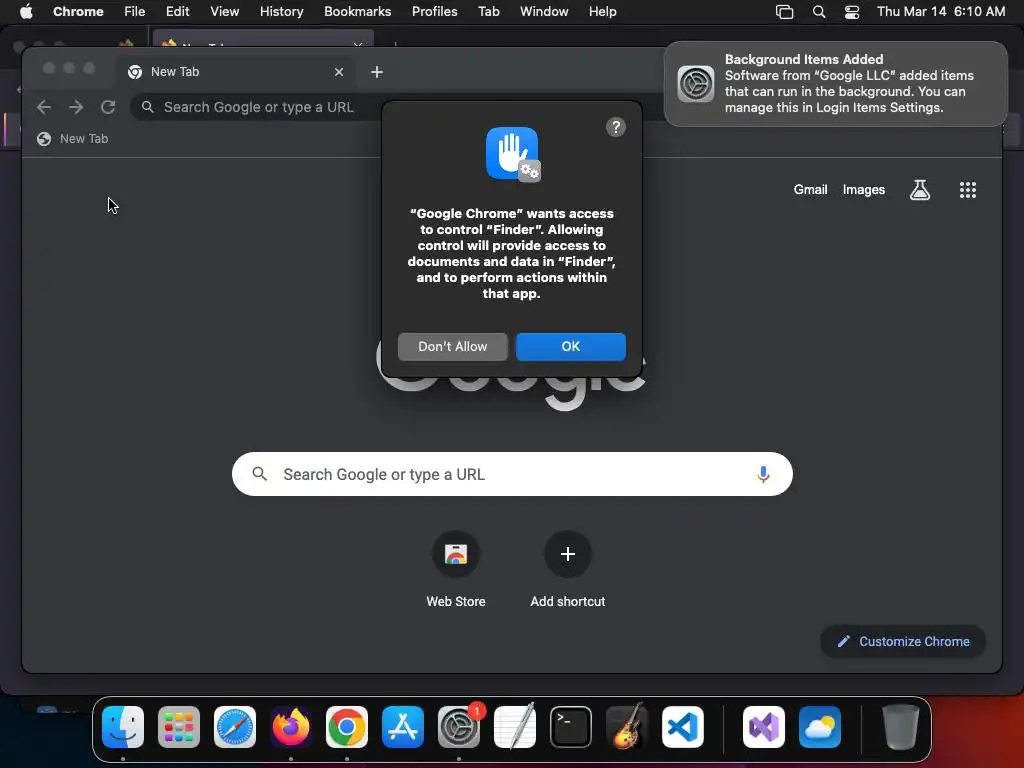Open Launchpad from the Dock
The width and height of the screenshot is (1024, 768).
click(x=179, y=727)
